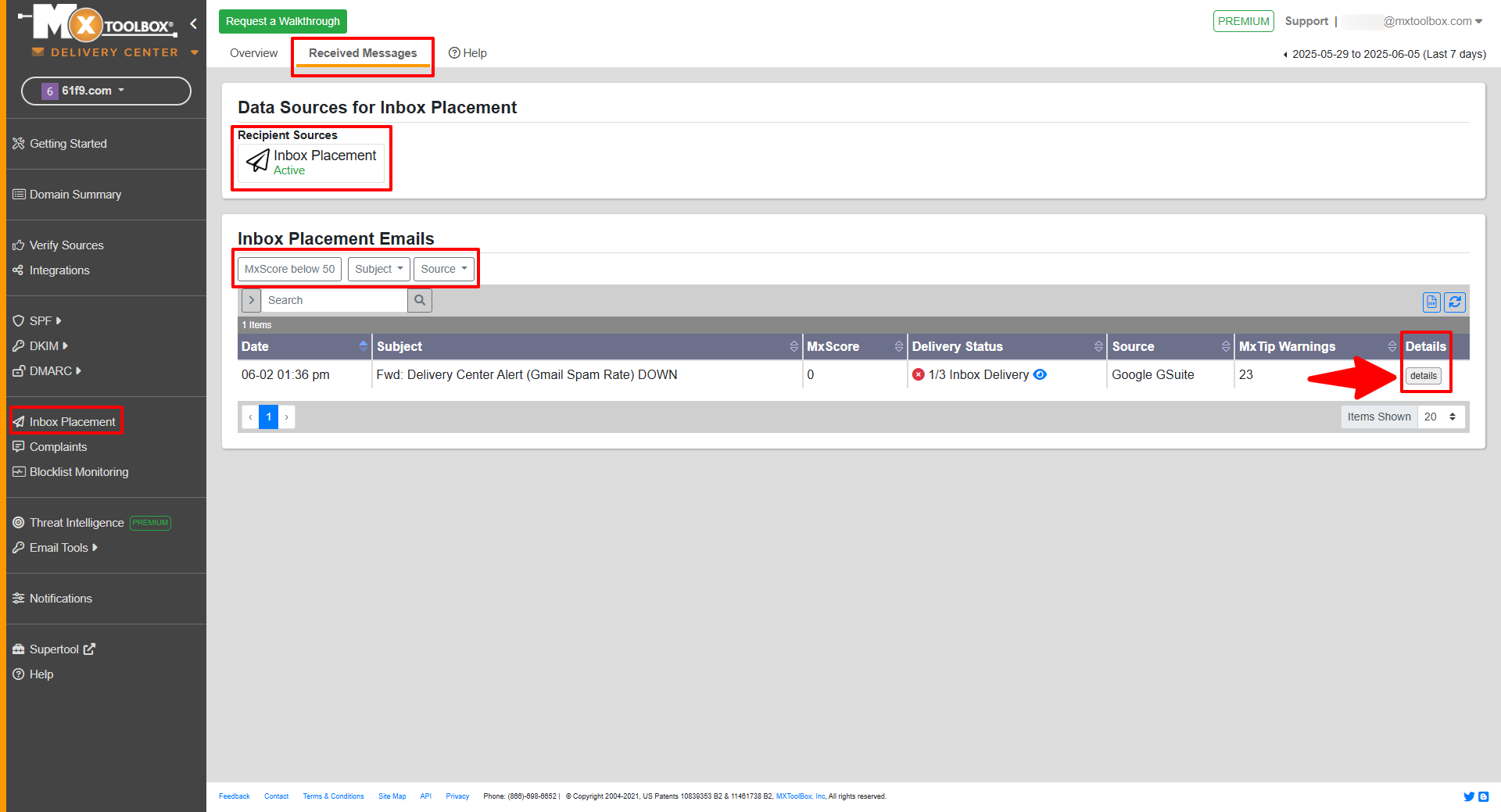Switch to the Received Messages tab
1501x812 pixels.
pyautogui.click(x=362, y=52)
